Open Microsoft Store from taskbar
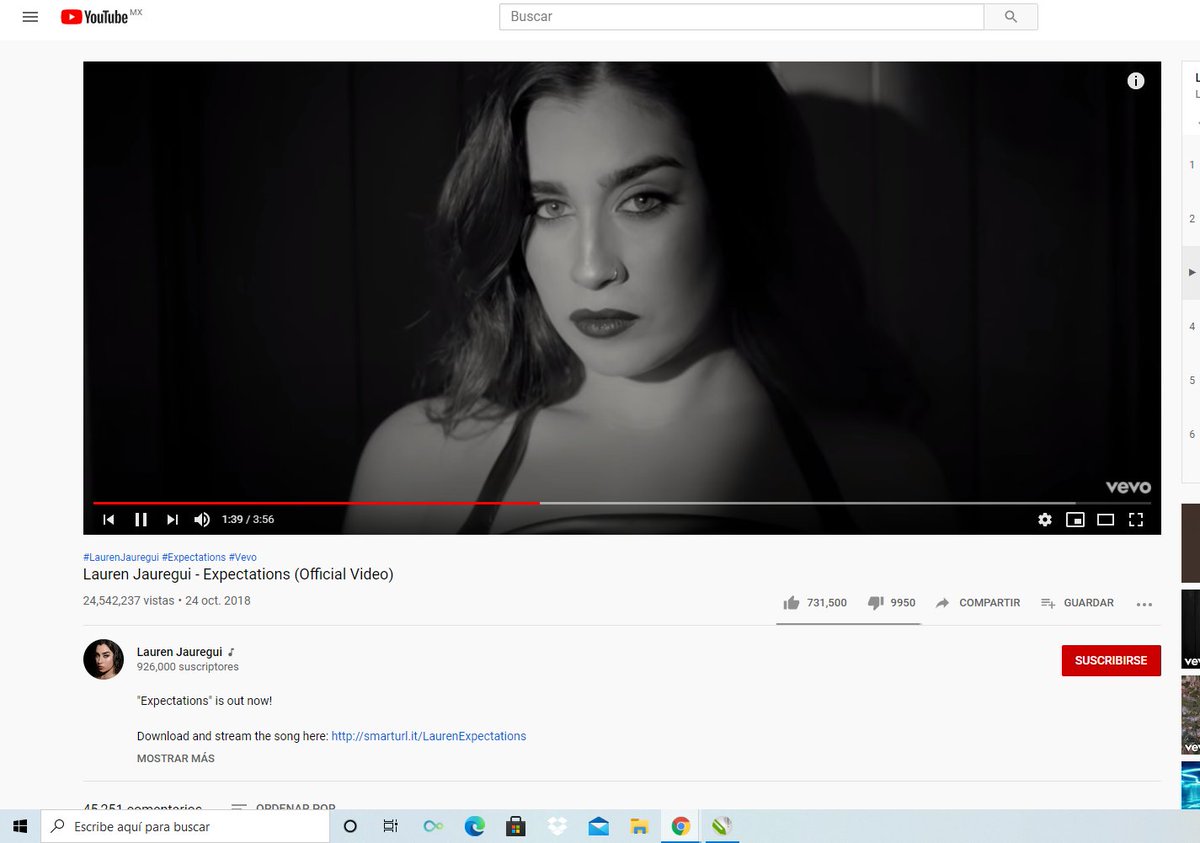Screen dimensions: 1200x843 pos(516,827)
